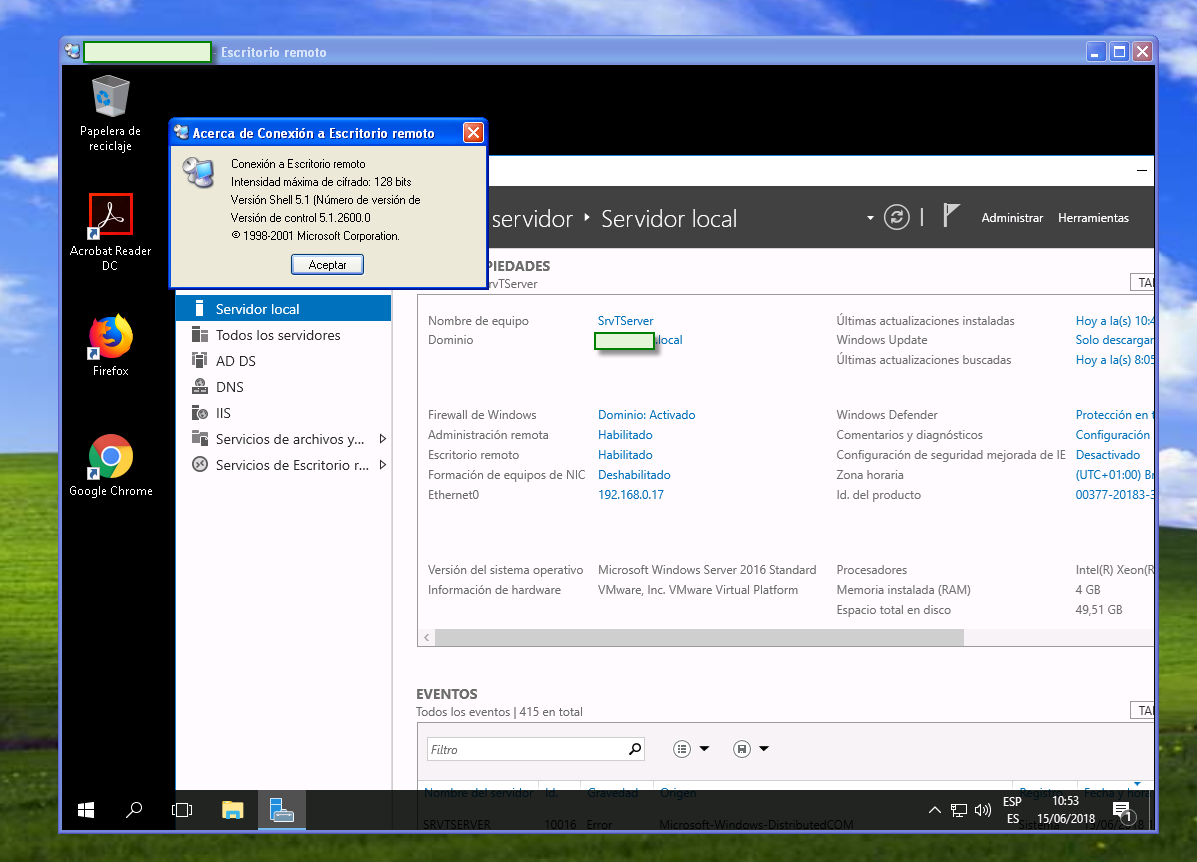Image resolution: width=1197 pixels, height=862 pixels.
Task: Open the Papelera de reciclaje icon
Action: pos(110,113)
